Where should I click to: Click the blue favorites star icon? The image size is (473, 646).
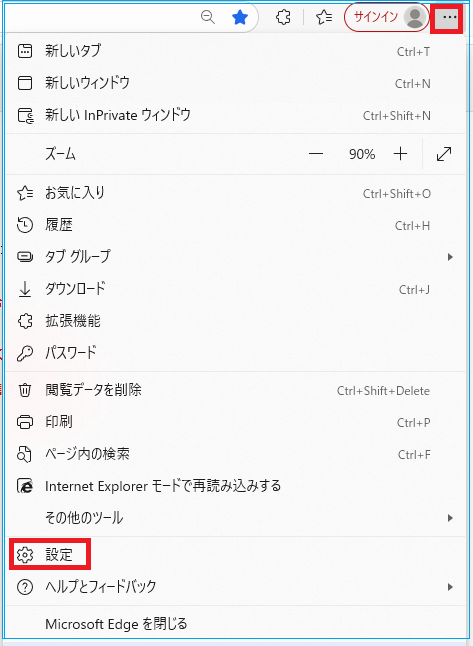[x=240, y=18]
